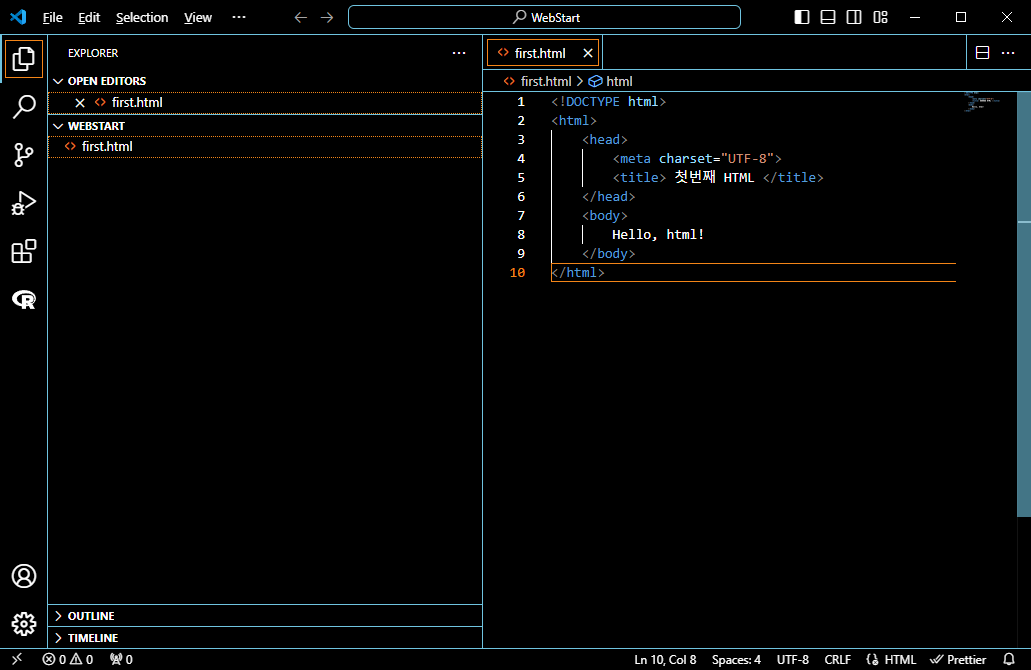Expand the Timeline section
This screenshot has height=670, width=1031.
[265, 638]
